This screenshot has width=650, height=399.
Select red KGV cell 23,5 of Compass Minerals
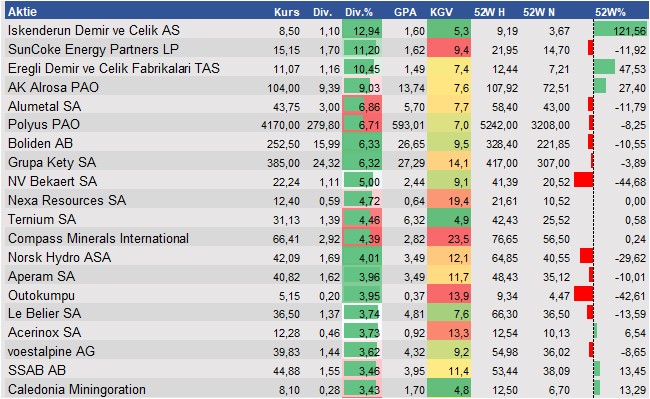tap(449, 238)
